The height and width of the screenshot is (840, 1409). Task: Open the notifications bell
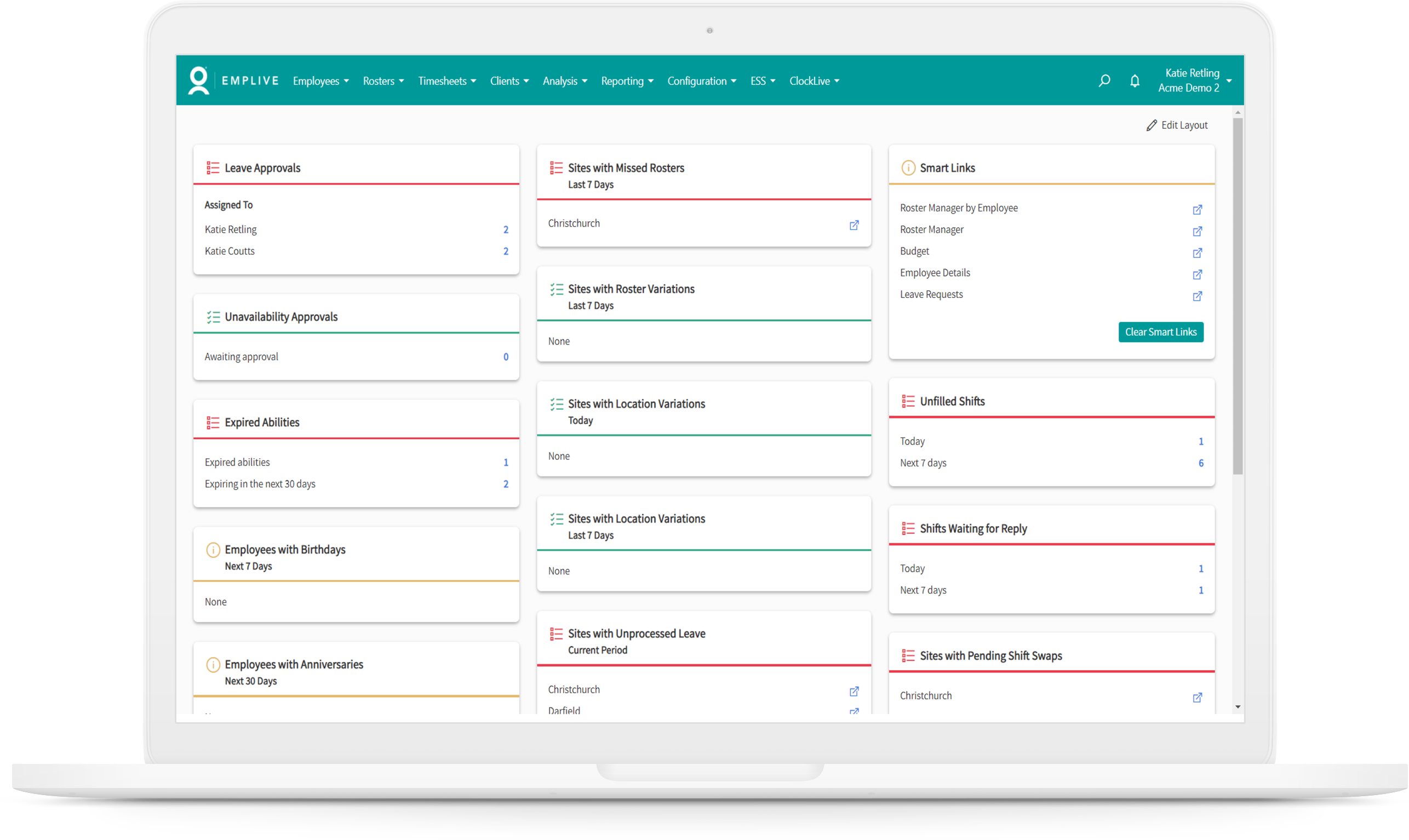[x=1135, y=80]
